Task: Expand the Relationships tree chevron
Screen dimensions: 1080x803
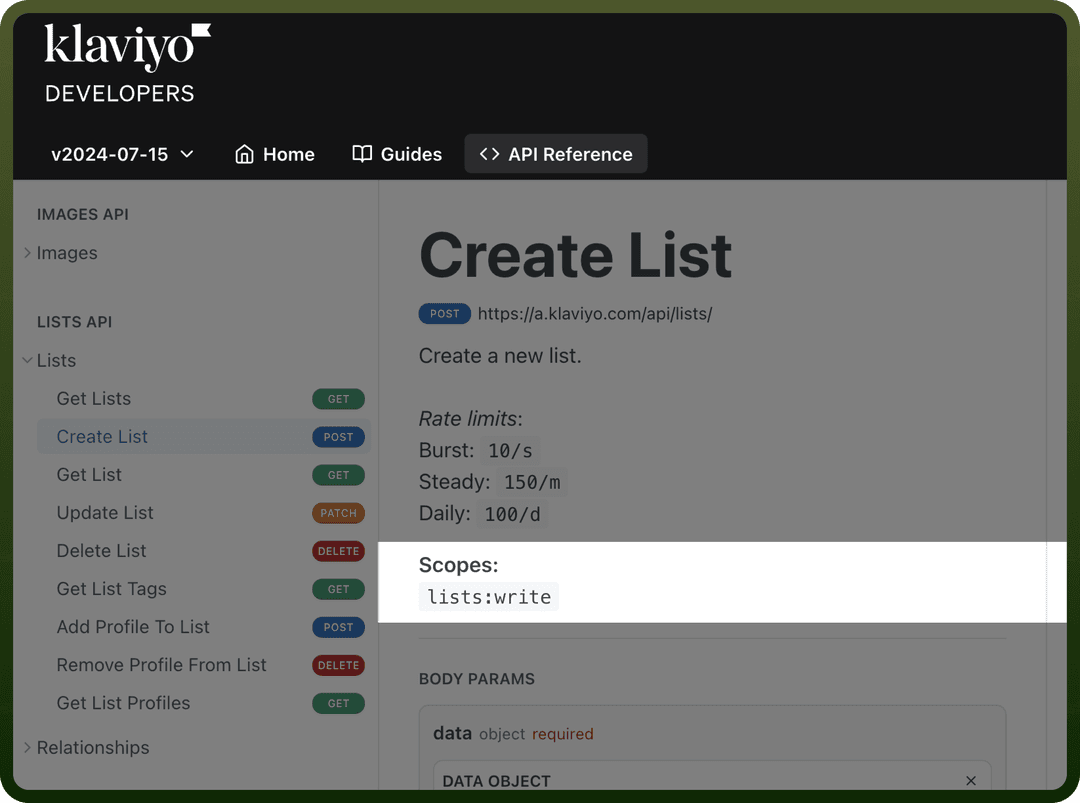Action: (x=27, y=747)
